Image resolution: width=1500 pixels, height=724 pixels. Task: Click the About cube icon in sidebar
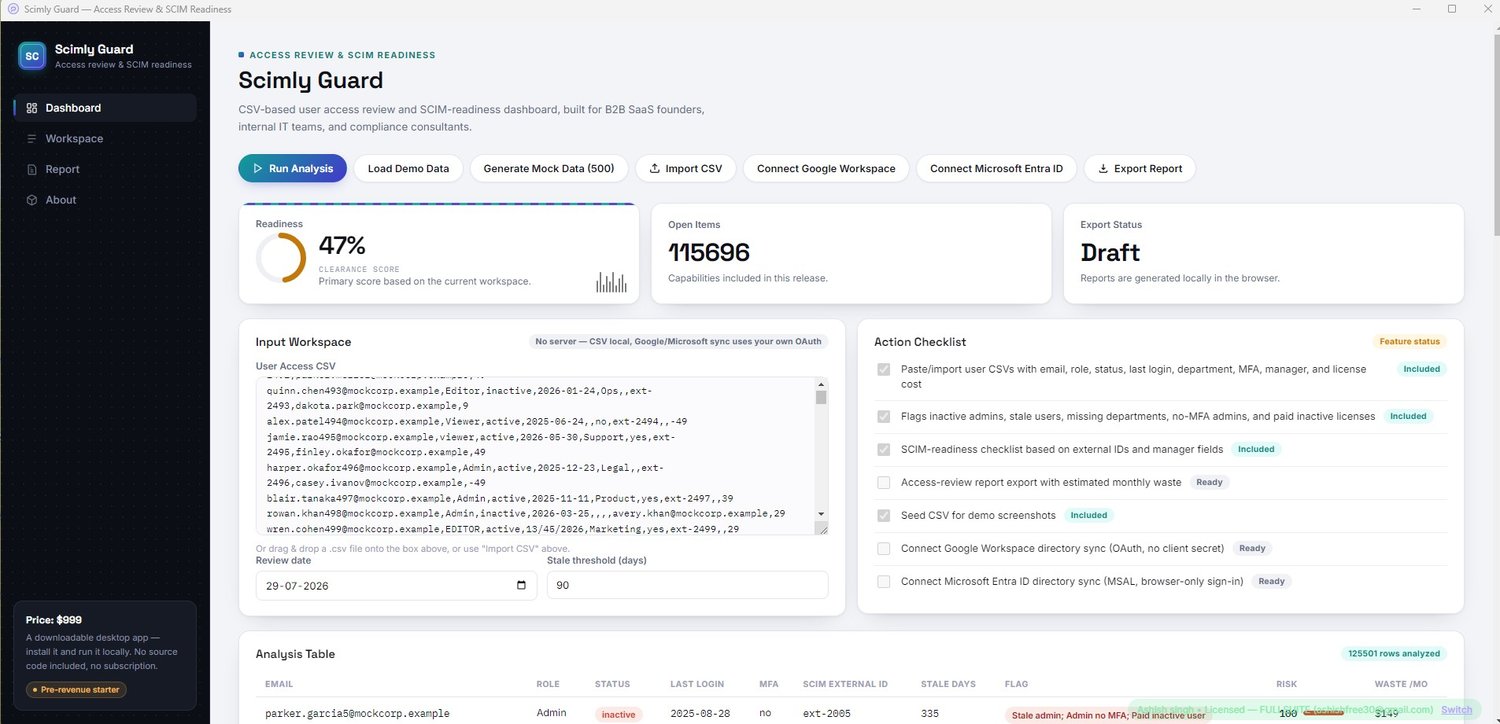(x=32, y=200)
